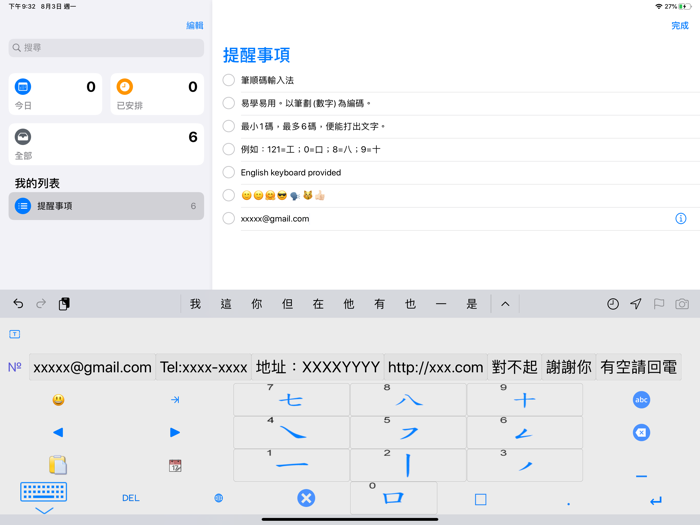Screen dimensions: 700x525
Task: Insert 有空請回電 phrase shortcut
Action: pyautogui.click(x=639, y=367)
